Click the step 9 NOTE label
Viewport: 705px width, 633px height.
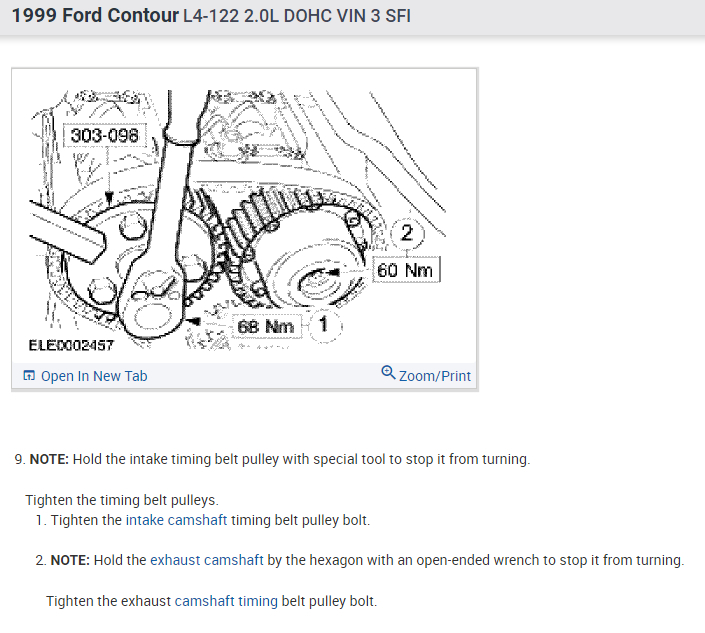point(49,459)
